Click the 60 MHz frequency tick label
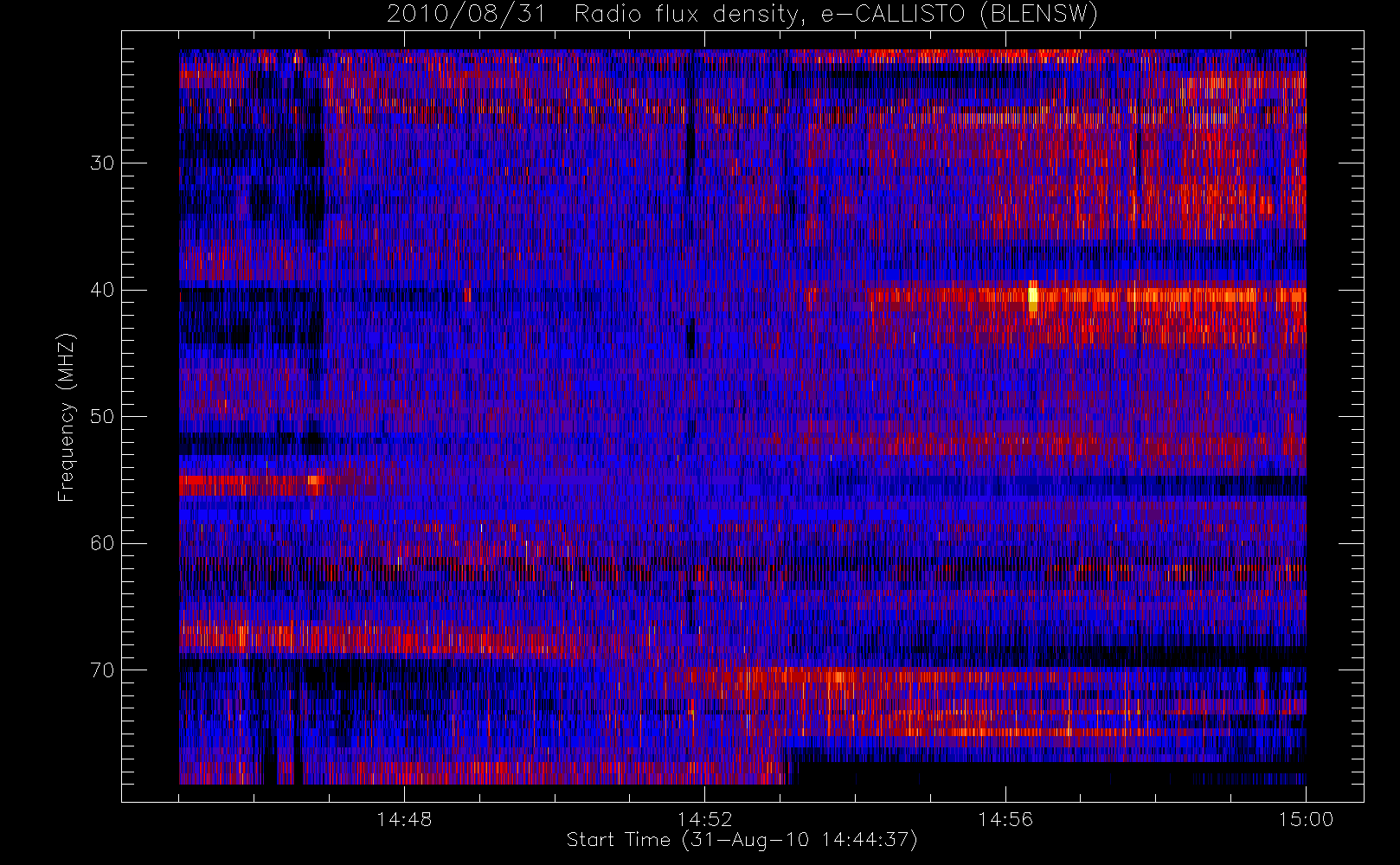Viewport: 1400px width, 865px height. [102, 543]
